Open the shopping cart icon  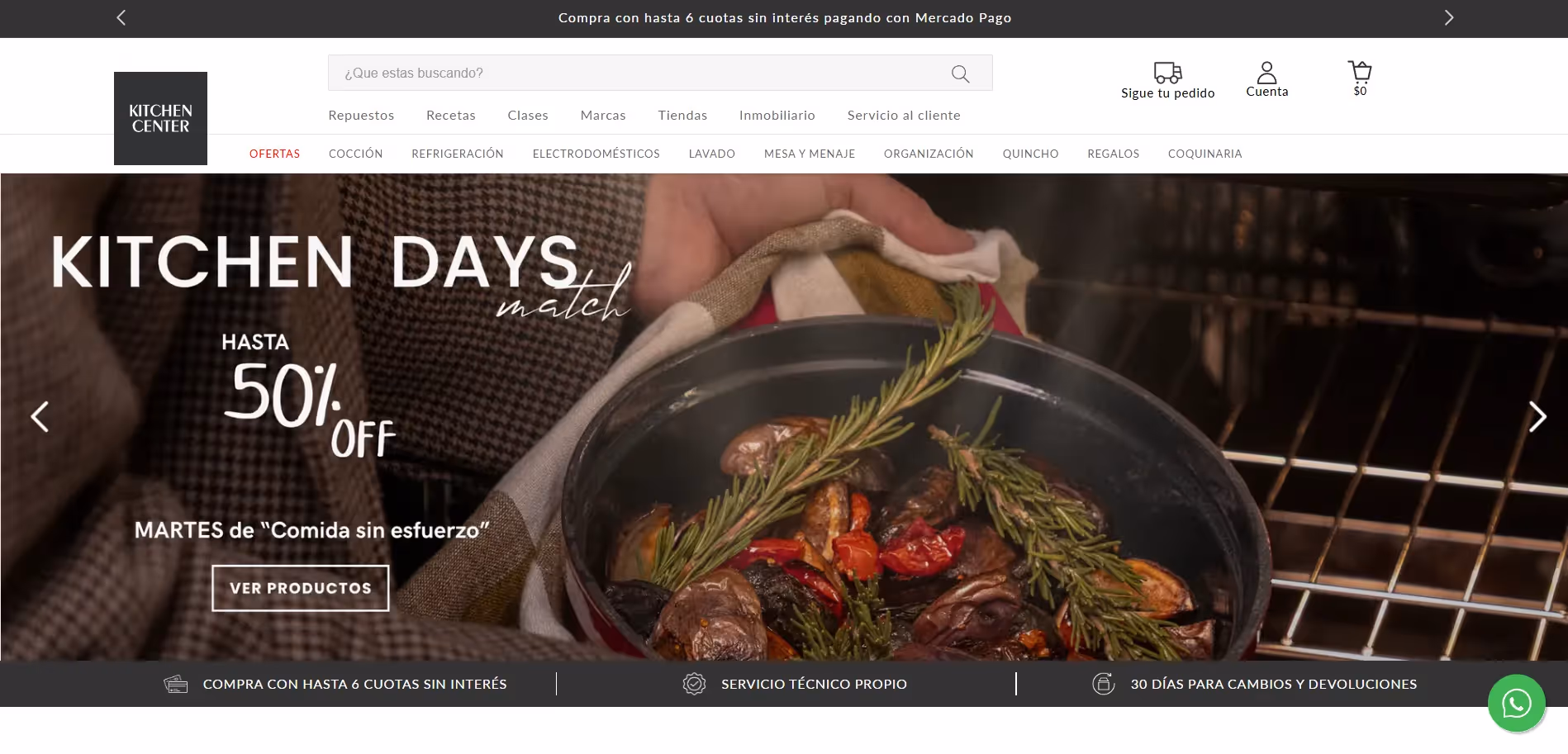[1360, 71]
